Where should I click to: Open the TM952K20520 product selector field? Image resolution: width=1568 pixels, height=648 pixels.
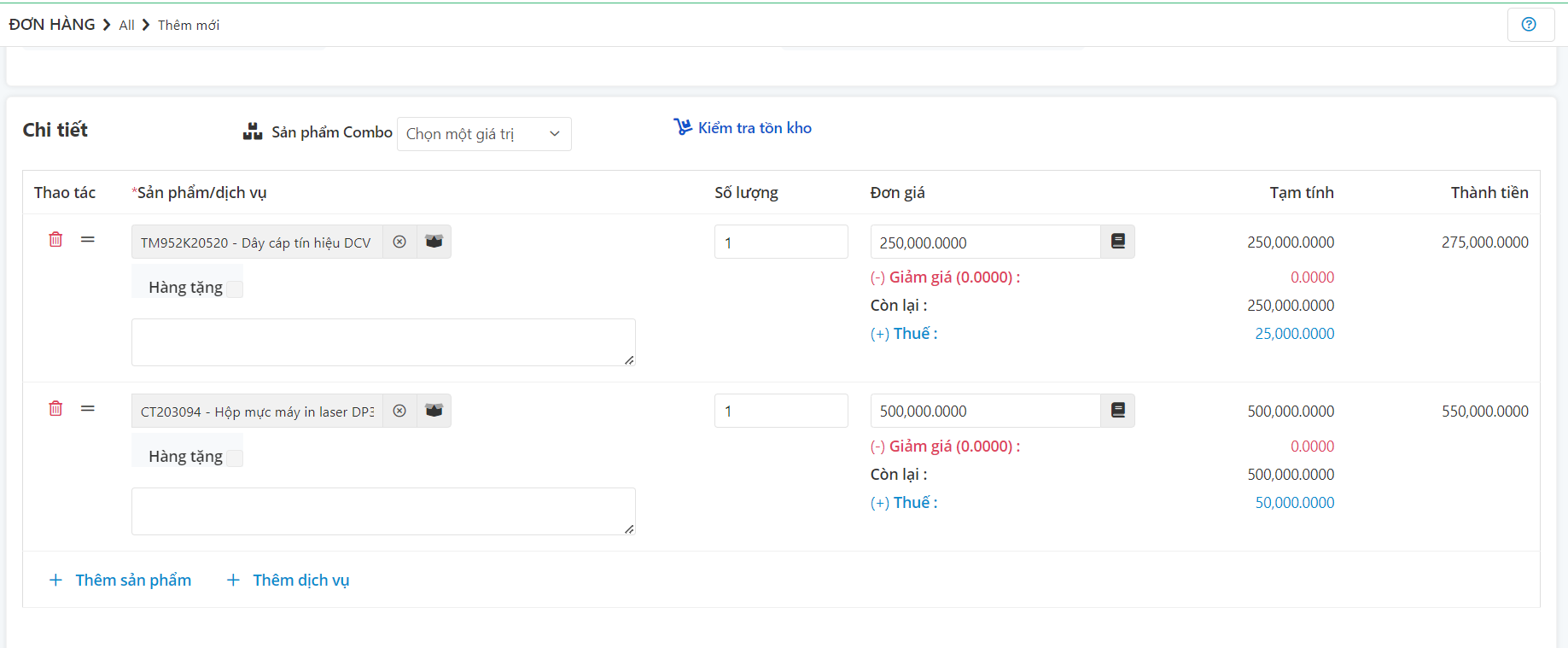pyautogui.click(x=257, y=242)
